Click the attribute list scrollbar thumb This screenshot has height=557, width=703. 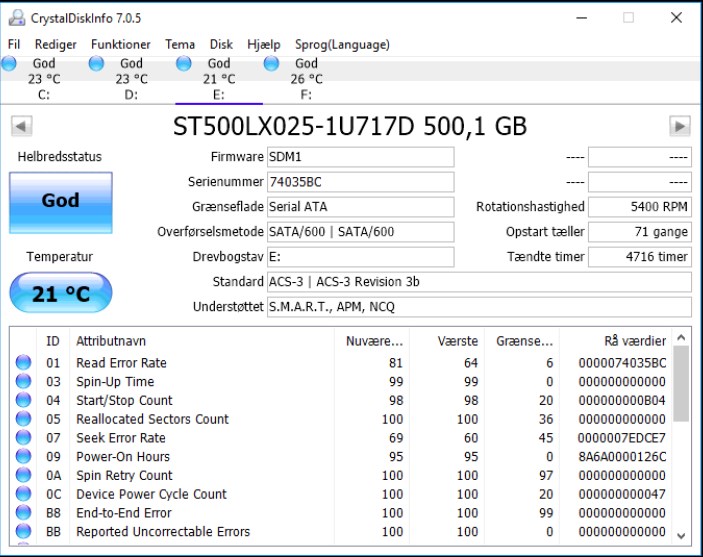[x=681, y=383]
